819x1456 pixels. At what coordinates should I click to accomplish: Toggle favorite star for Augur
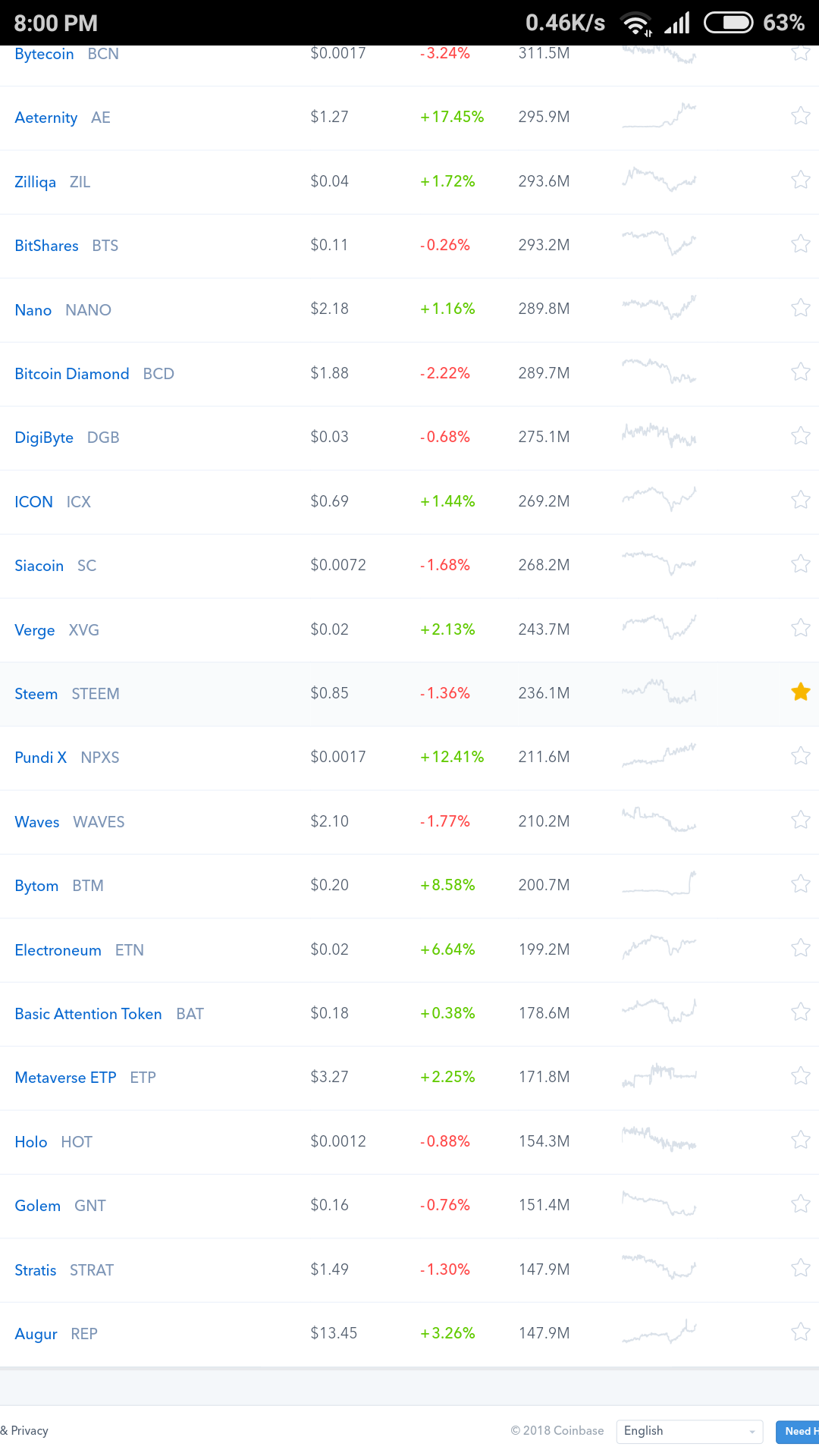coord(800,1332)
